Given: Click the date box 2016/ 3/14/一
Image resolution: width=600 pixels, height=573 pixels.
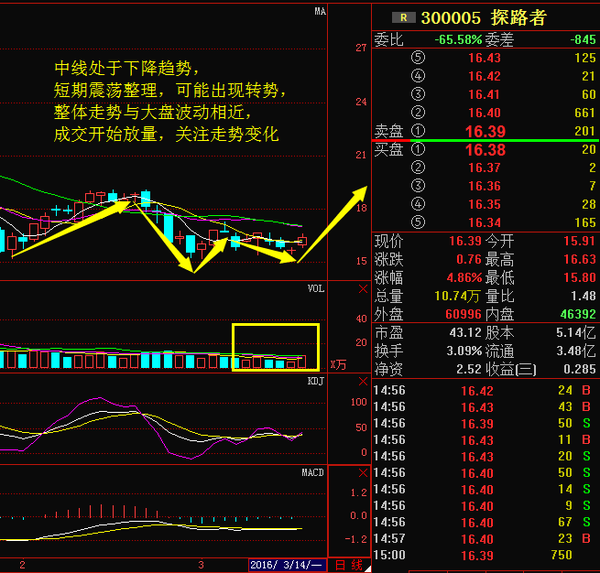Looking at the screenshot, I should pos(287,565).
